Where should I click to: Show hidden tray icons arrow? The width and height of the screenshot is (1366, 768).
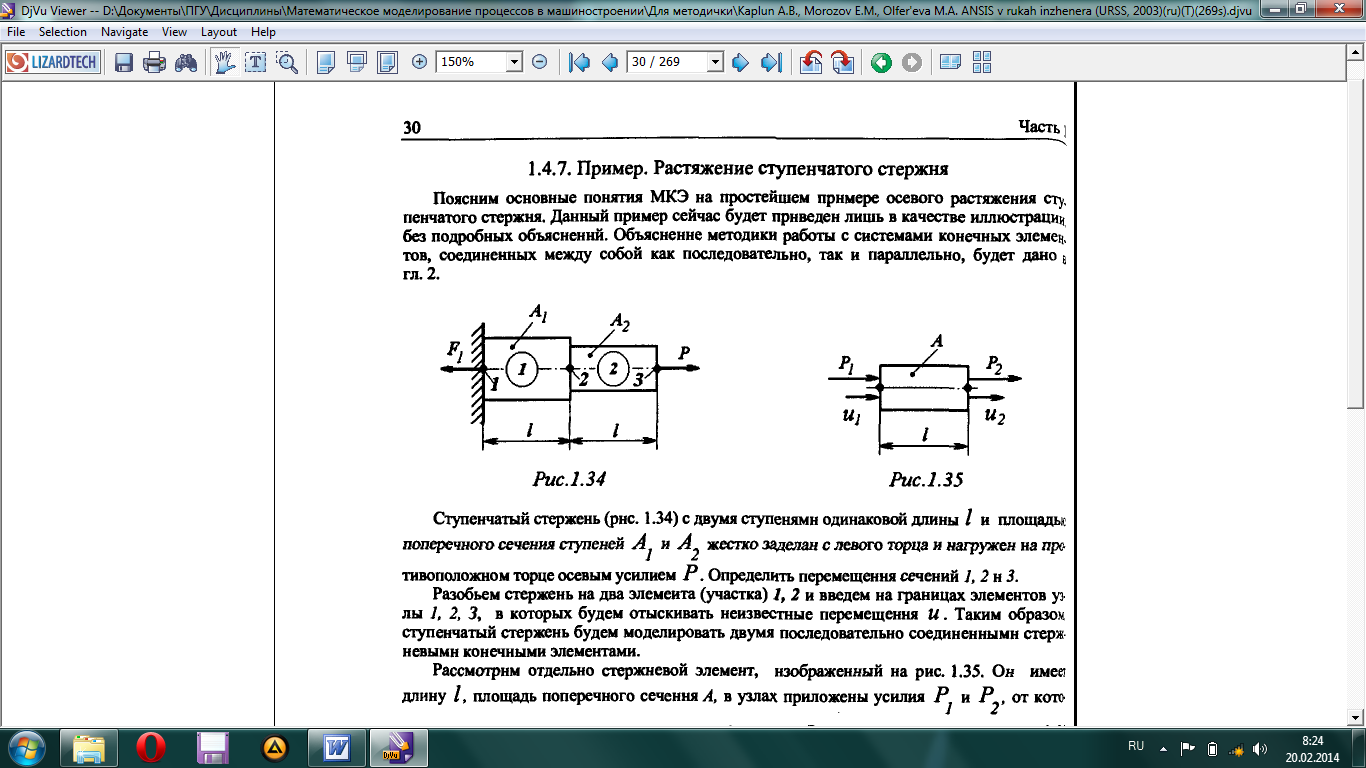(1163, 747)
